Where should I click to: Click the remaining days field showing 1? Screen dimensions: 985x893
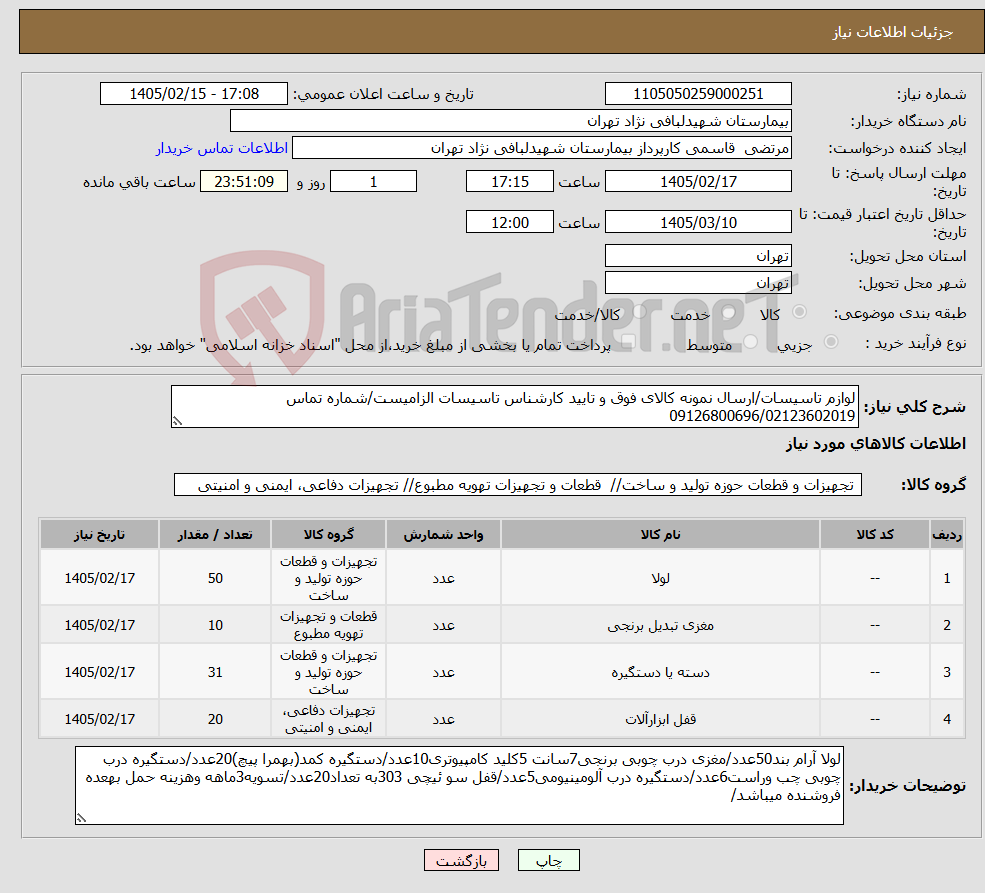point(373,181)
